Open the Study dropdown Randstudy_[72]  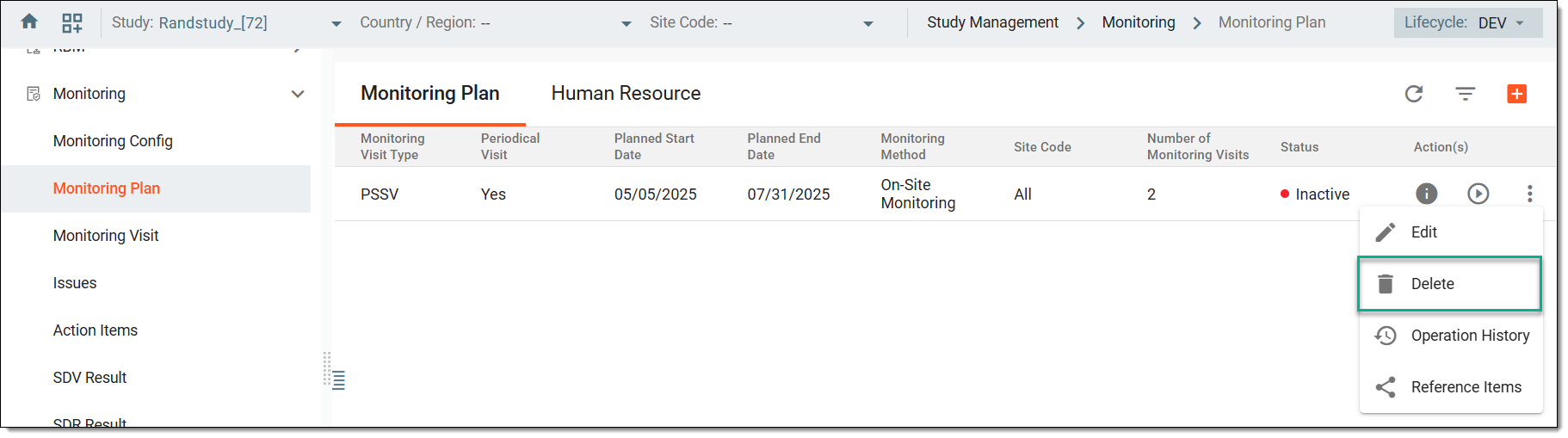[x=227, y=22]
